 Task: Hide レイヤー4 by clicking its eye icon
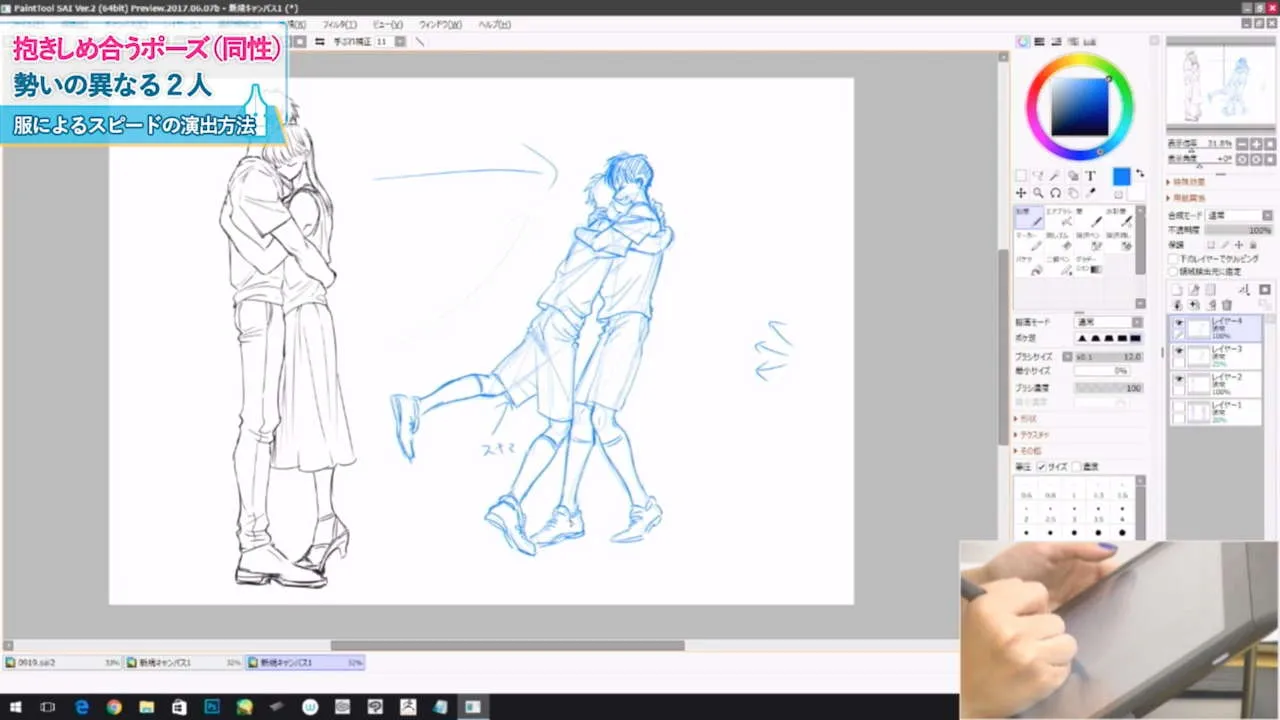tap(1178, 322)
